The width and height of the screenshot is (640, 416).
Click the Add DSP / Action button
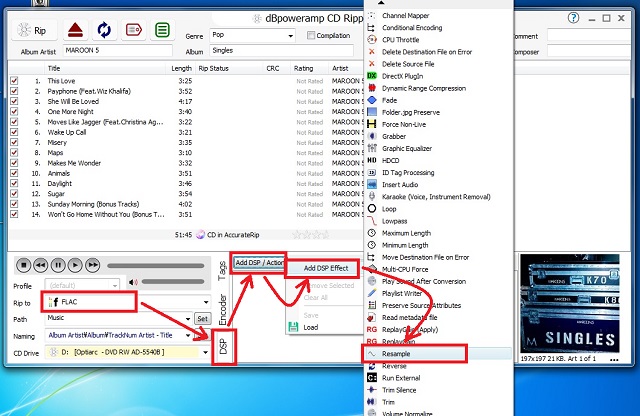259,263
